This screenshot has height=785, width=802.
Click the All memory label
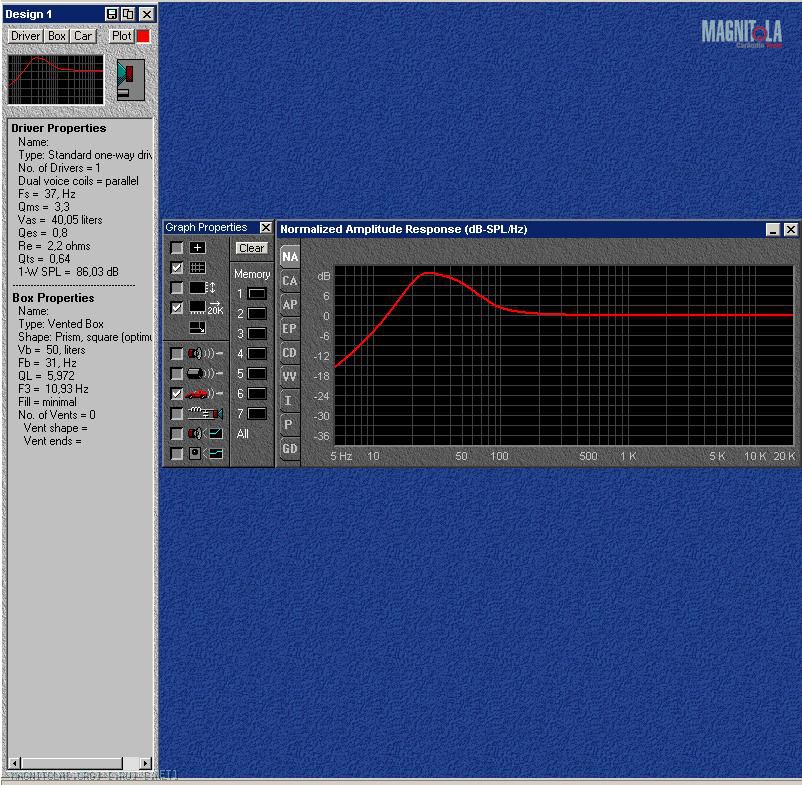pyautogui.click(x=243, y=434)
